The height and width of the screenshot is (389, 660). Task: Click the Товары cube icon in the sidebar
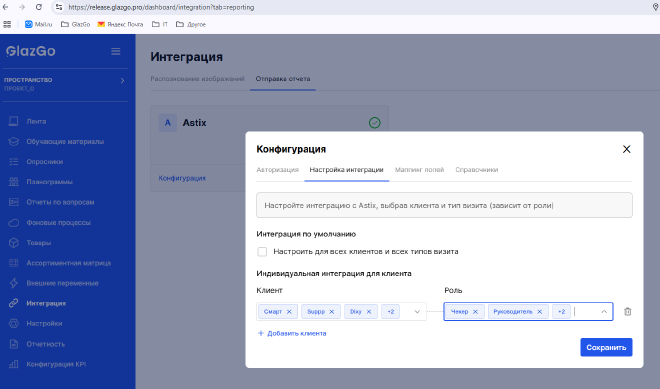13,242
